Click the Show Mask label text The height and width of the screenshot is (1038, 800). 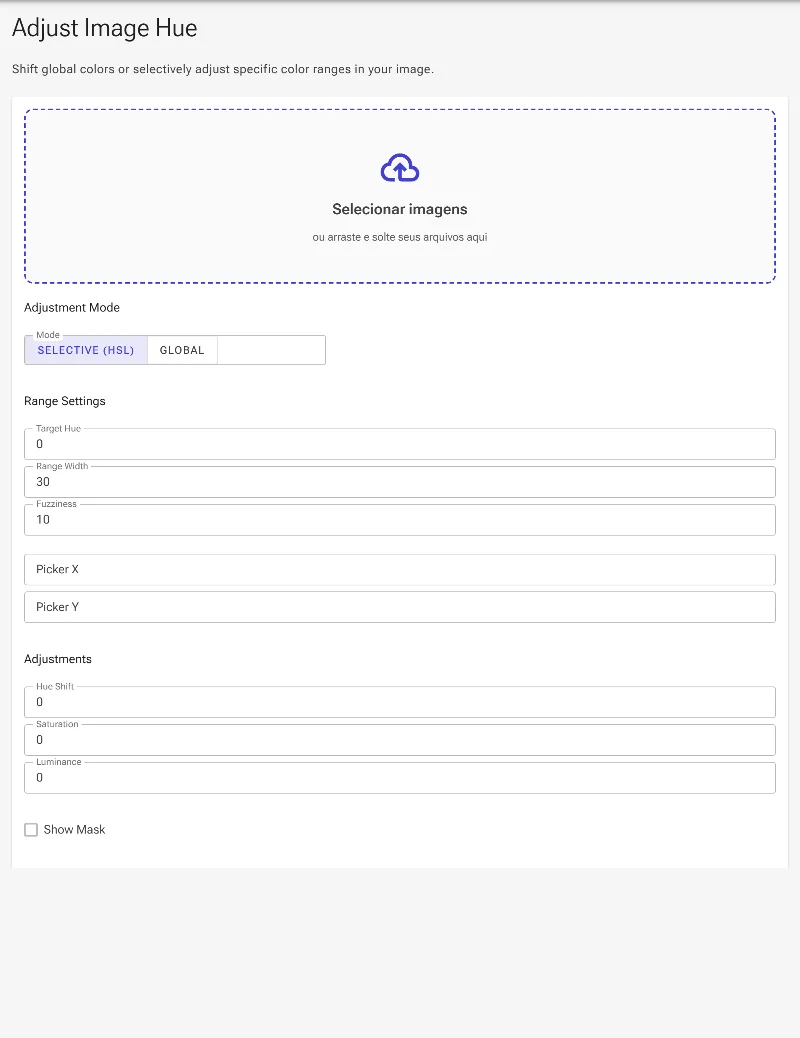tap(74, 829)
